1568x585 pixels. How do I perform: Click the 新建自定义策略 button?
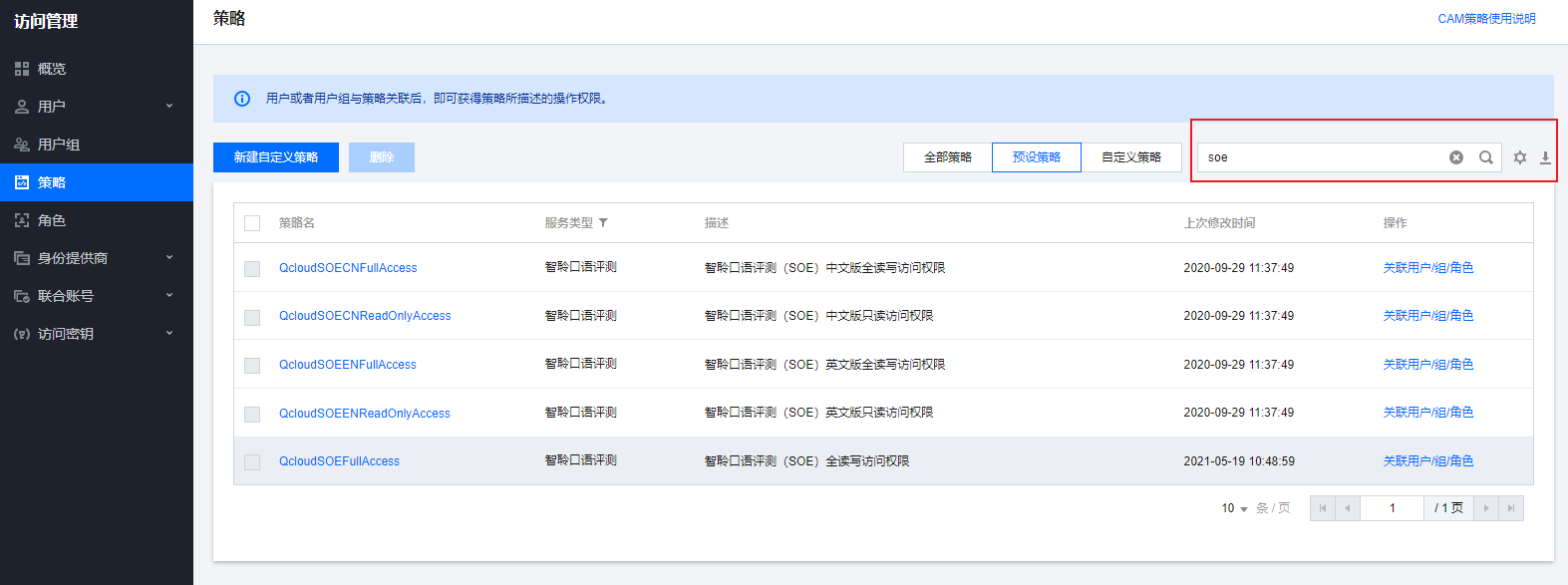click(276, 157)
